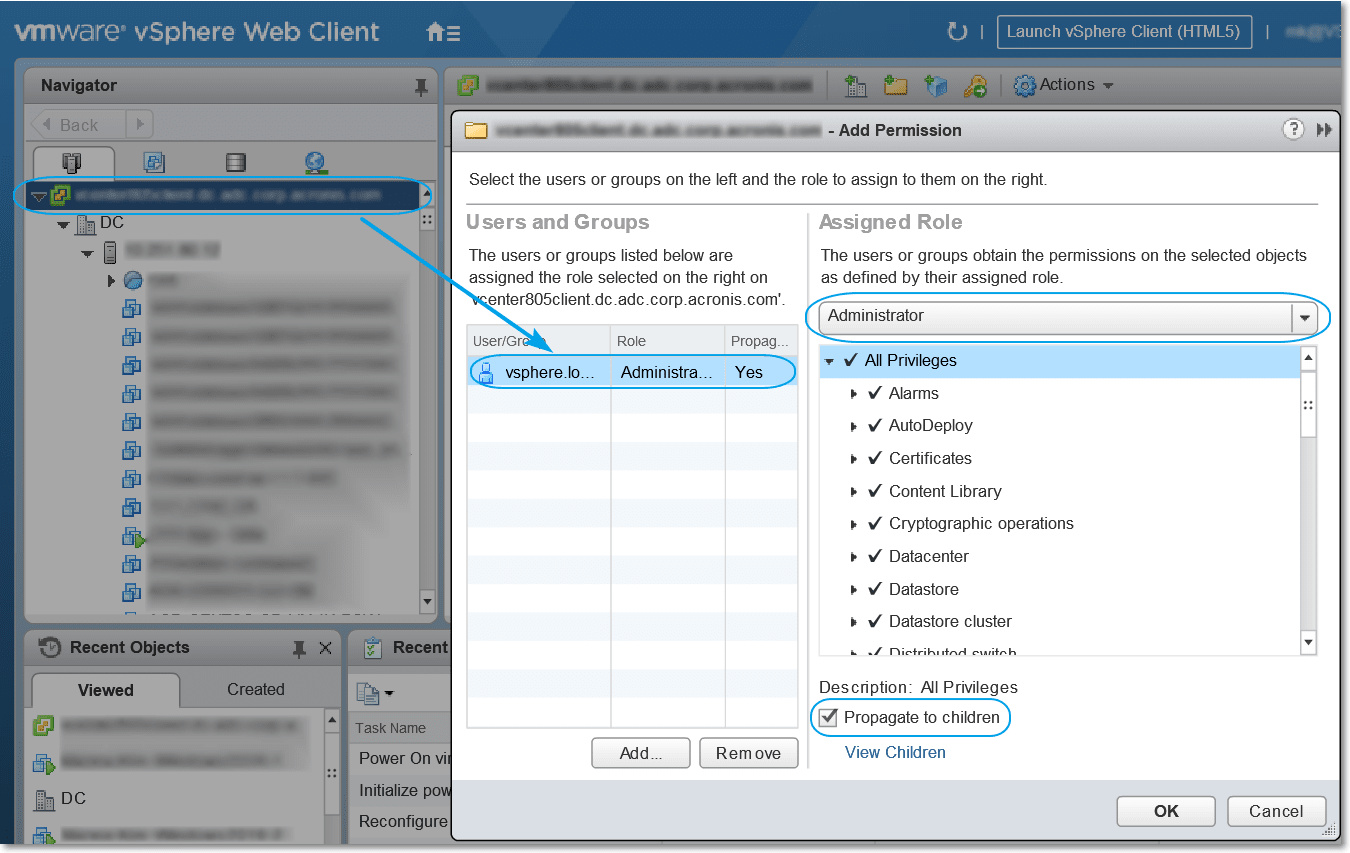Open the vSphere home menu icon

(443, 32)
